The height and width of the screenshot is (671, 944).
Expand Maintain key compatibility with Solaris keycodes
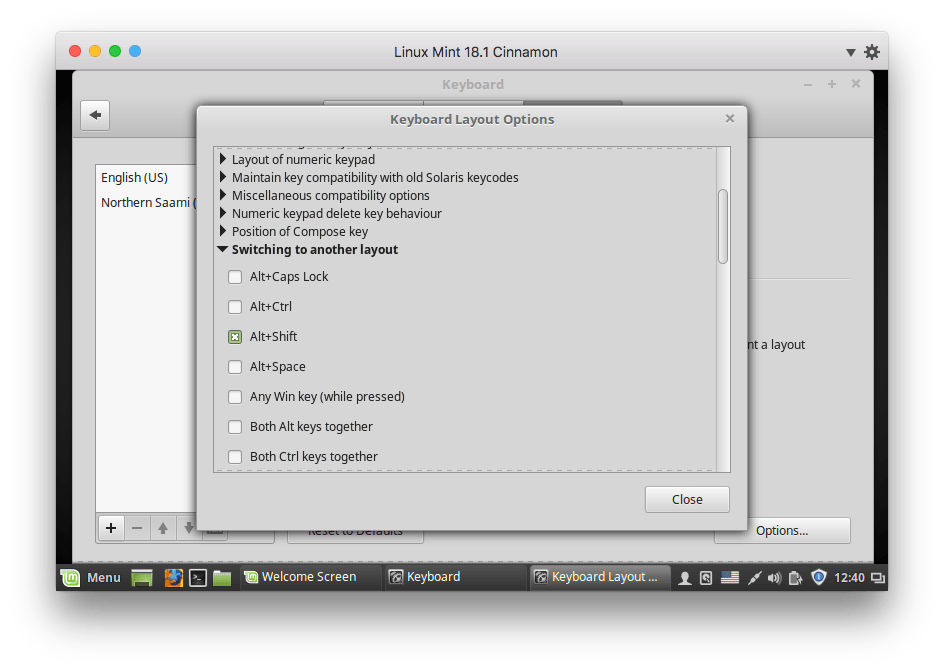tap(223, 177)
